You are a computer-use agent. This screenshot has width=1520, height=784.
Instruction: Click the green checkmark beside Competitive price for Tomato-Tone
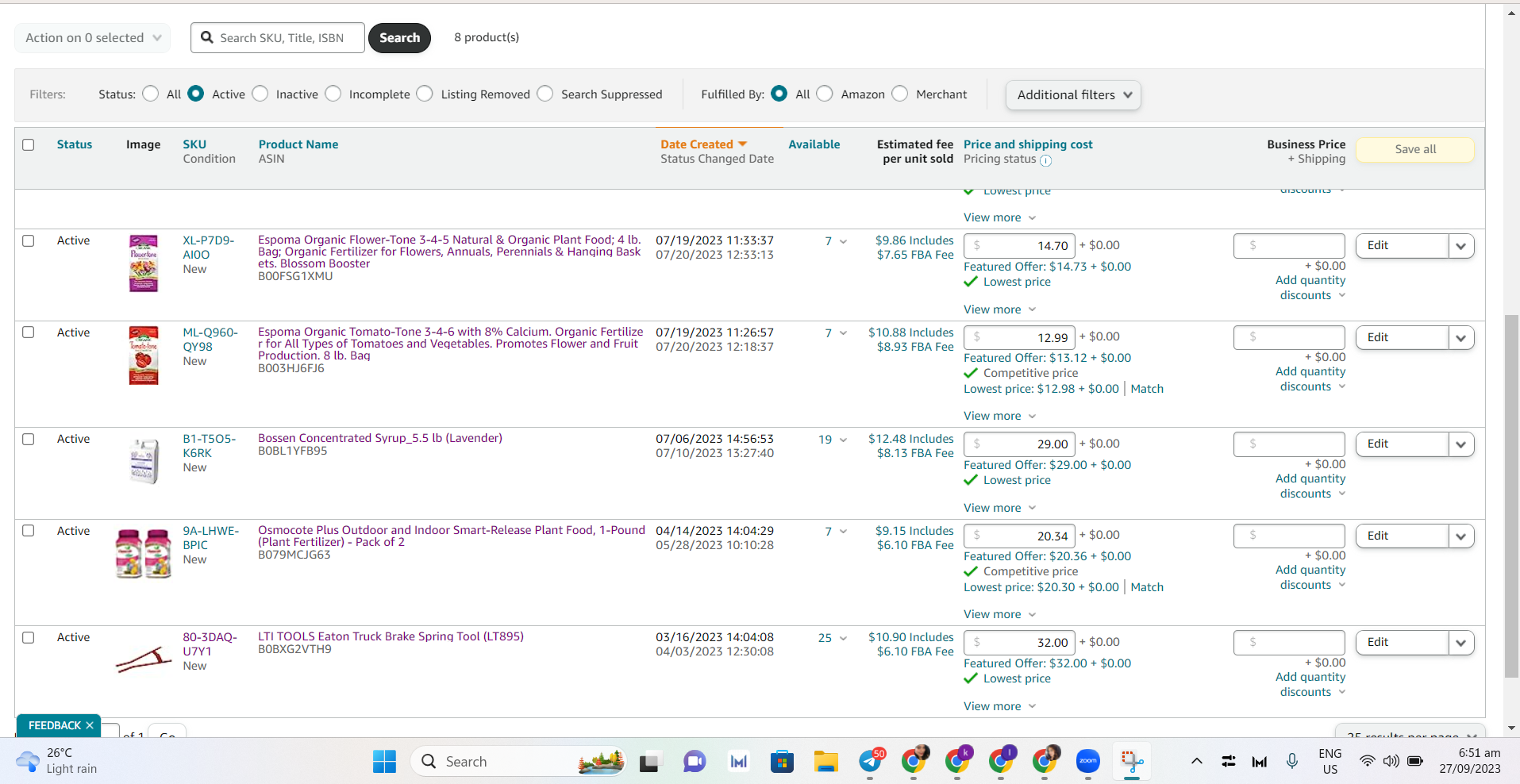(x=971, y=373)
